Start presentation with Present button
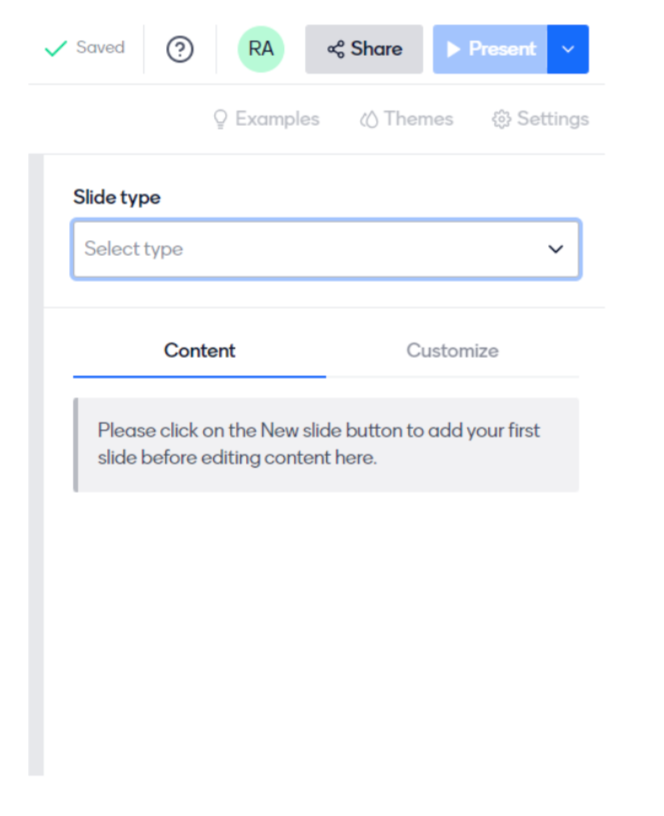The width and height of the screenshot is (664, 816). tap(490, 49)
